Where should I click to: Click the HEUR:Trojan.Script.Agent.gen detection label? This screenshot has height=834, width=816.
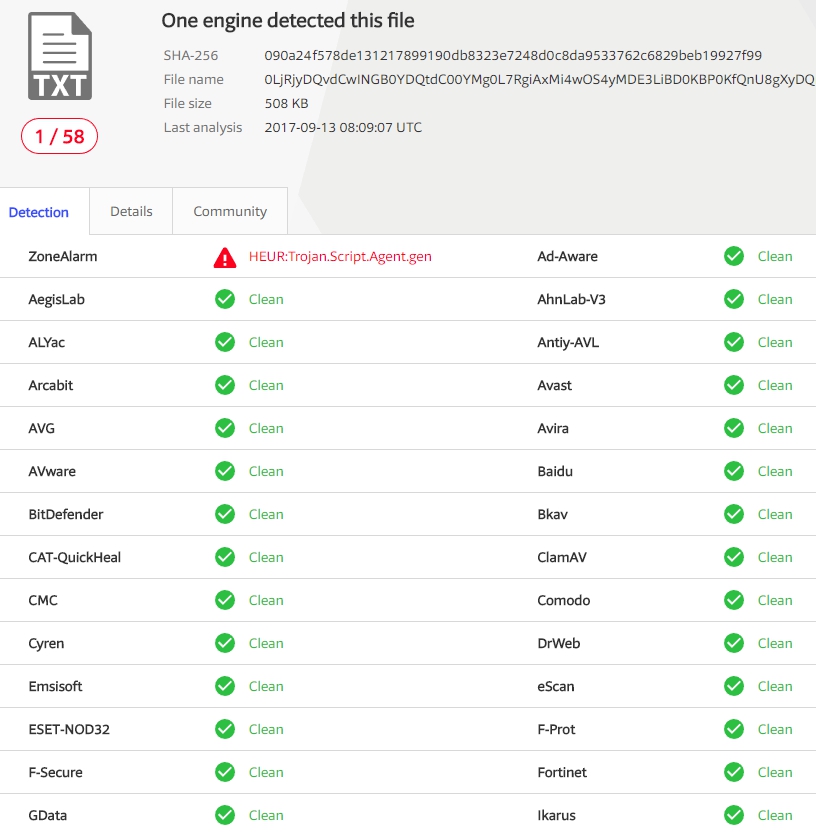pos(340,256)
